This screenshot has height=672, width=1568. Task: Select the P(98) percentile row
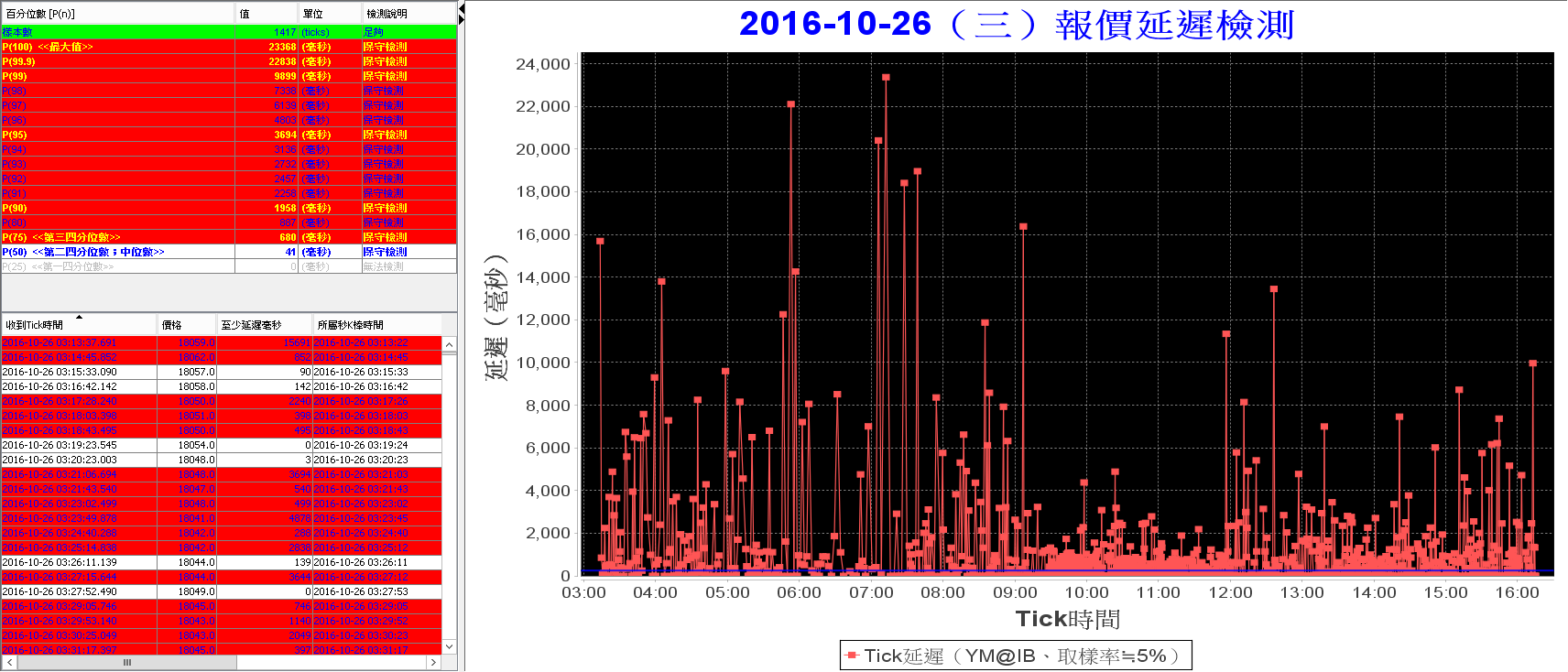(229, 91)
